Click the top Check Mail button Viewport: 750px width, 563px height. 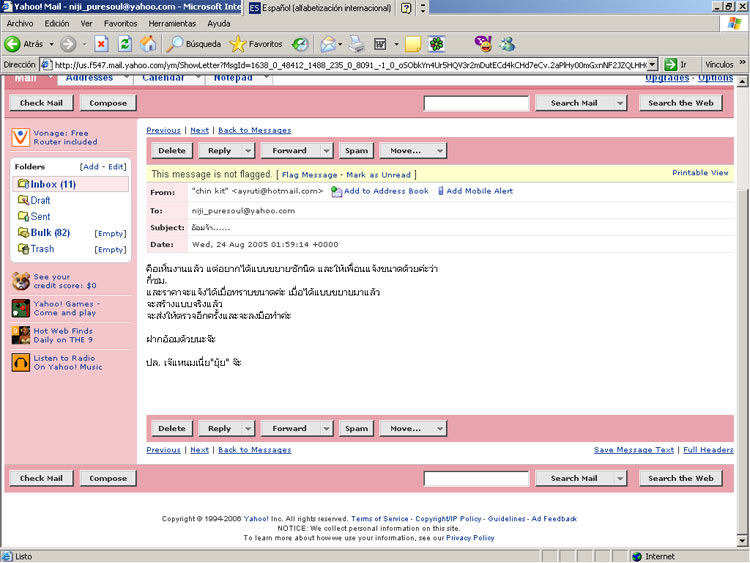tap(41, 103)
